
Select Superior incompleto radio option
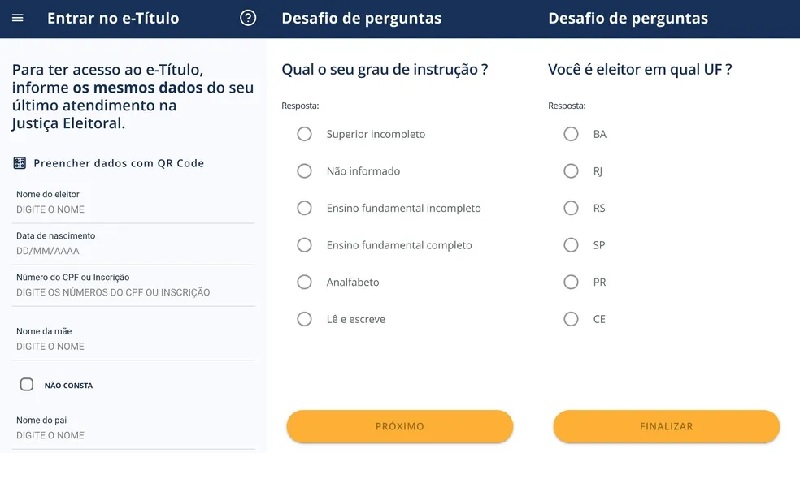tap(305, 134)
